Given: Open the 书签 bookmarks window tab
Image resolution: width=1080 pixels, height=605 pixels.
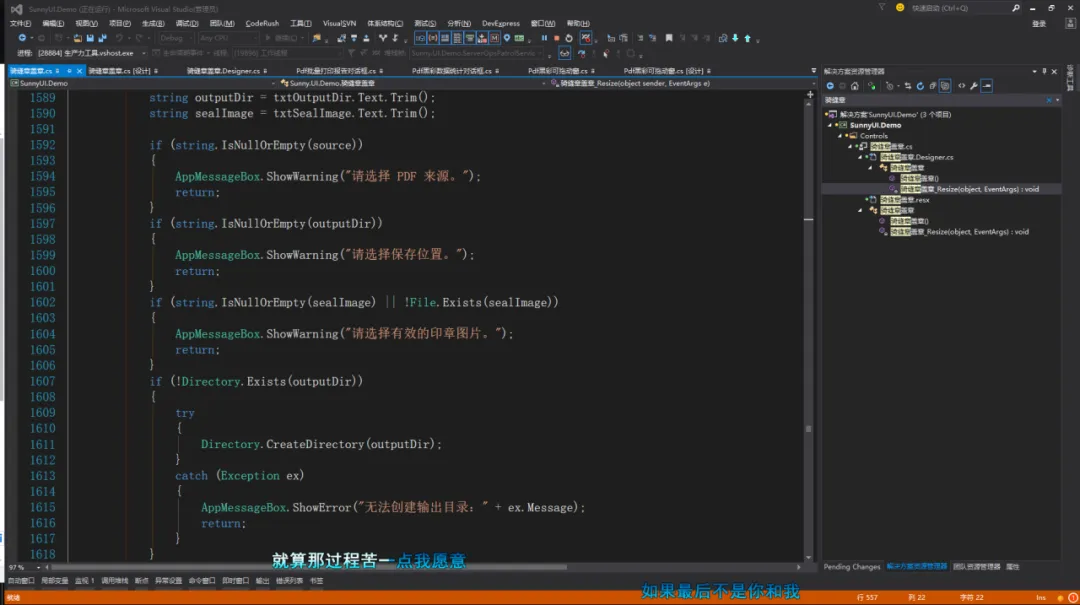Looking at the screenshot, I should (316, 581).
